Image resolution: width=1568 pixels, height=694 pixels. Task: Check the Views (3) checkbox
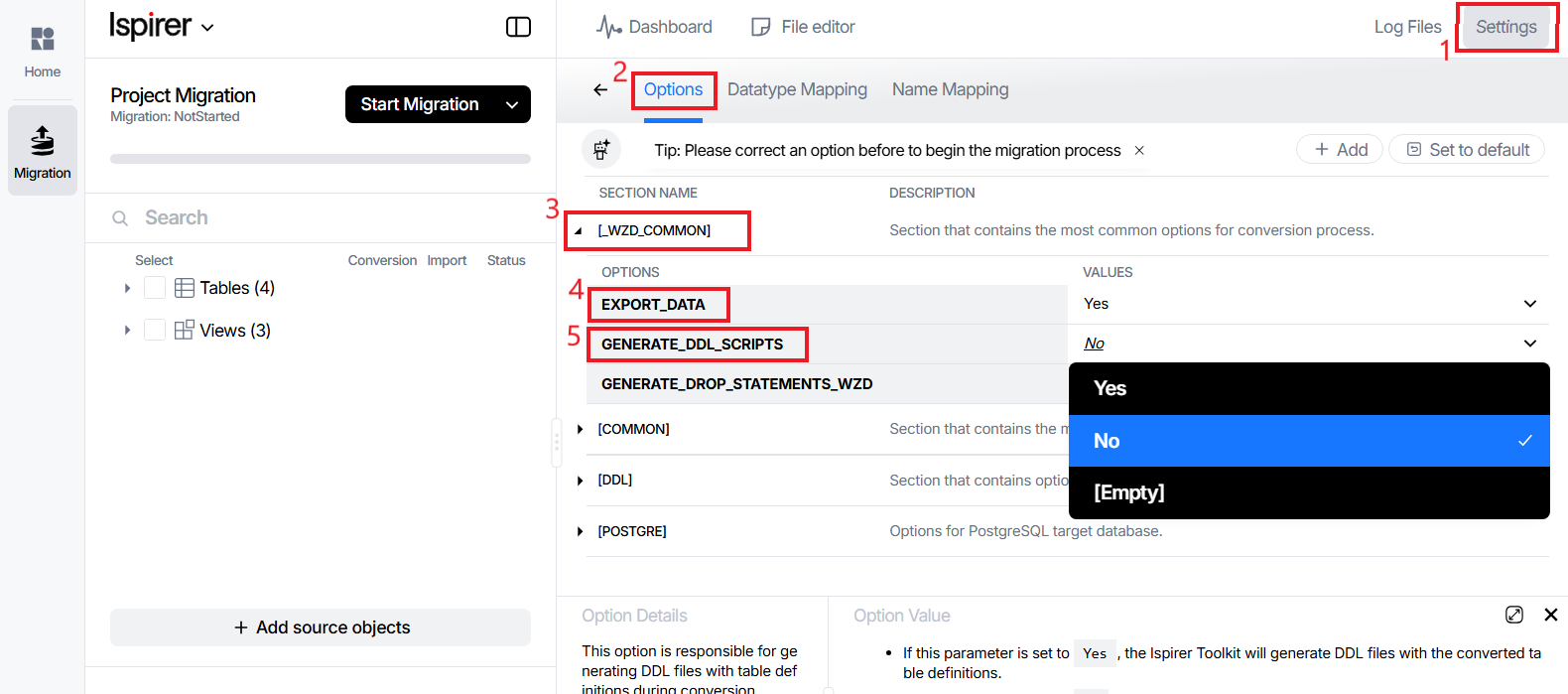click(155, 330)
